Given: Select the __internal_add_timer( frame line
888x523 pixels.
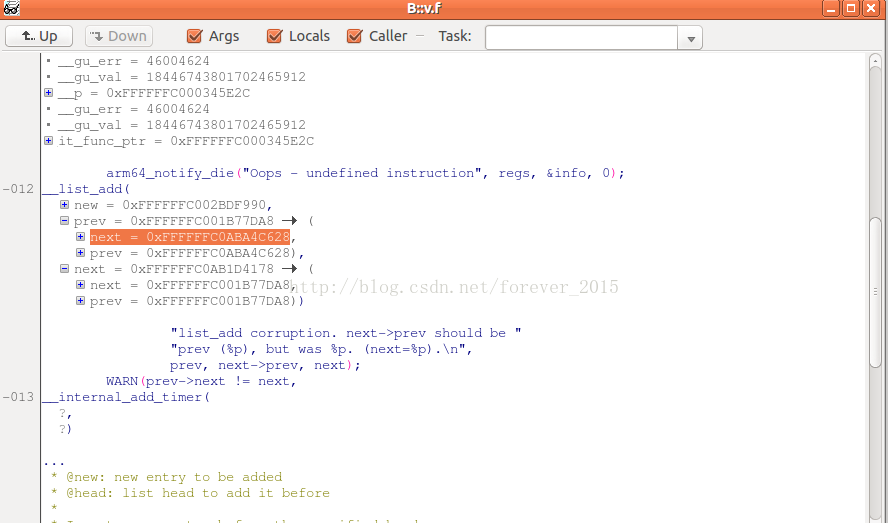Looking at the screenshot, I should coord(126,397).
